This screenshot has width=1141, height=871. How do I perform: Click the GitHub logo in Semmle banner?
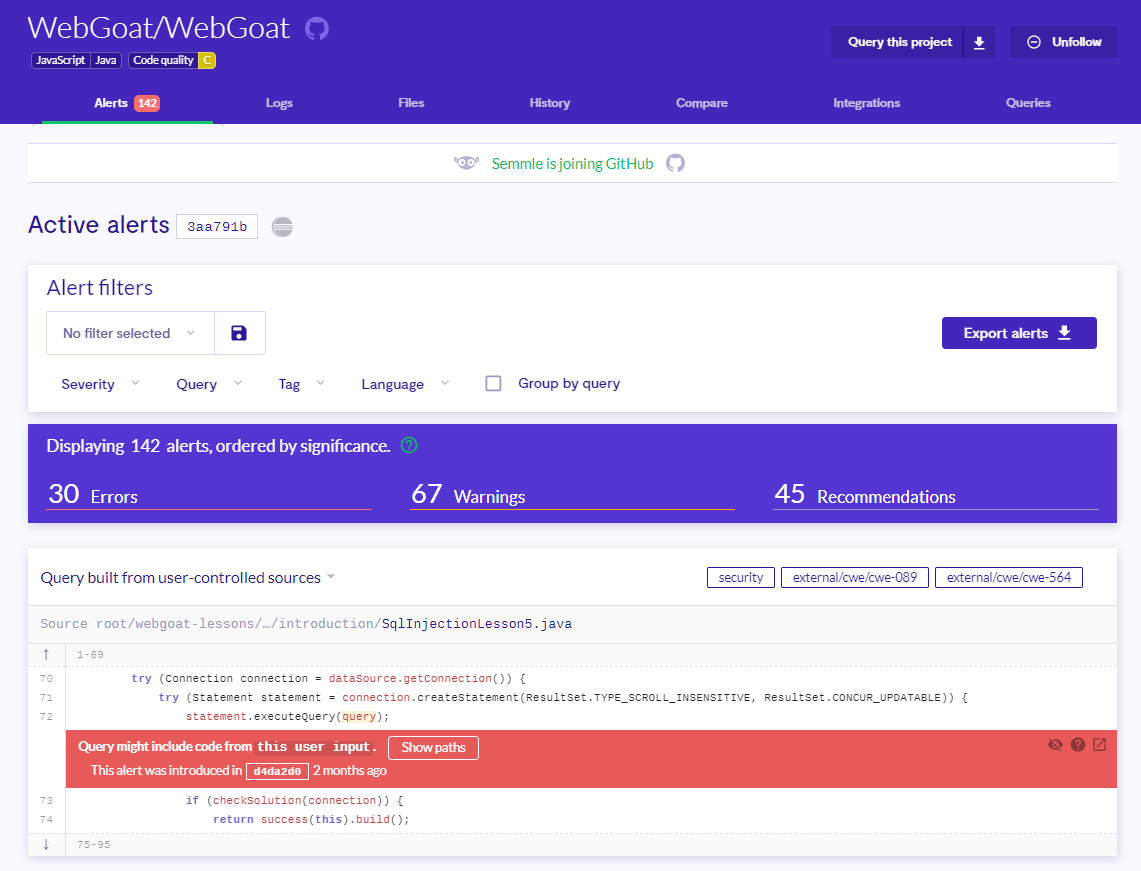coord(675,163)
